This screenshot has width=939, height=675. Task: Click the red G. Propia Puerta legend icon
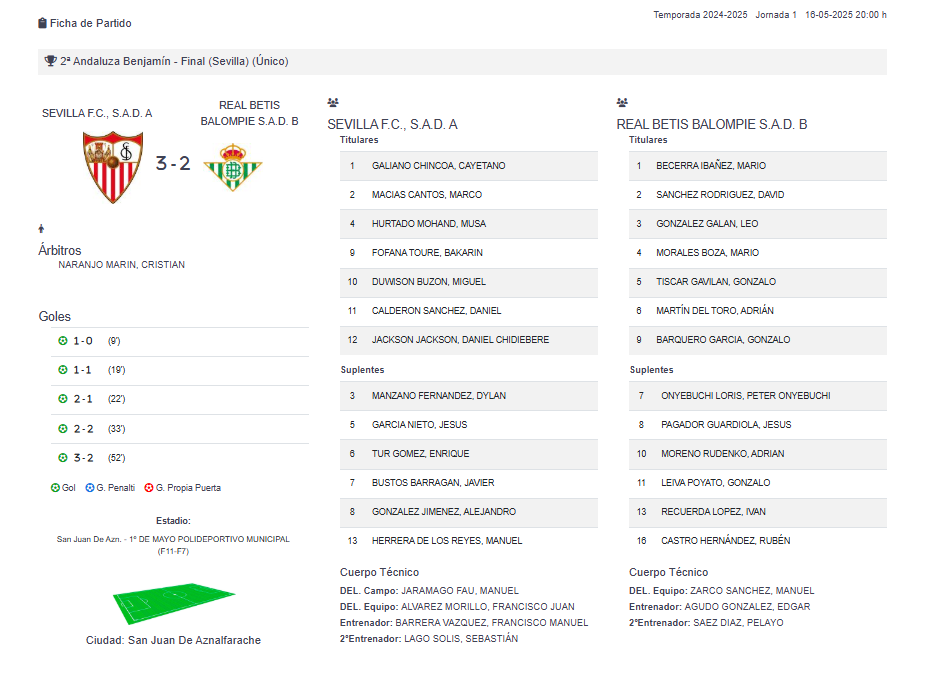coord(149,488)
